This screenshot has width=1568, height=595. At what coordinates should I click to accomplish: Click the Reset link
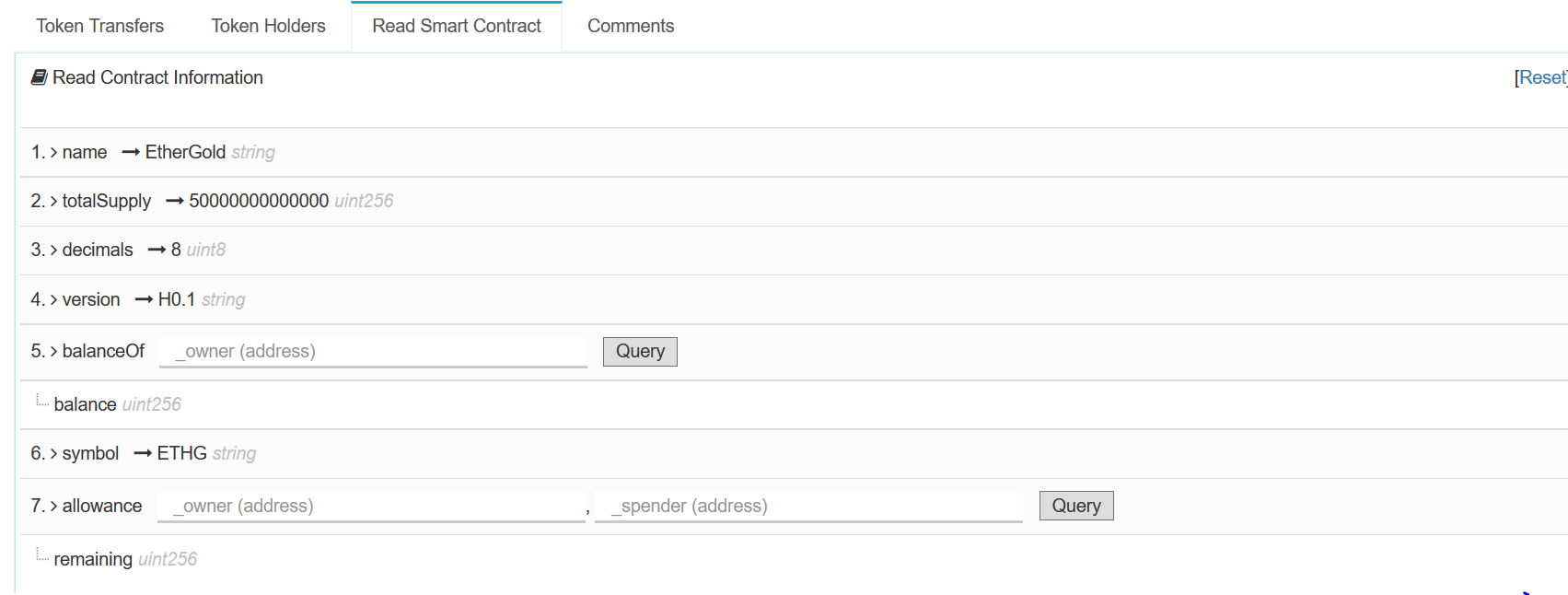(1541, 77)
